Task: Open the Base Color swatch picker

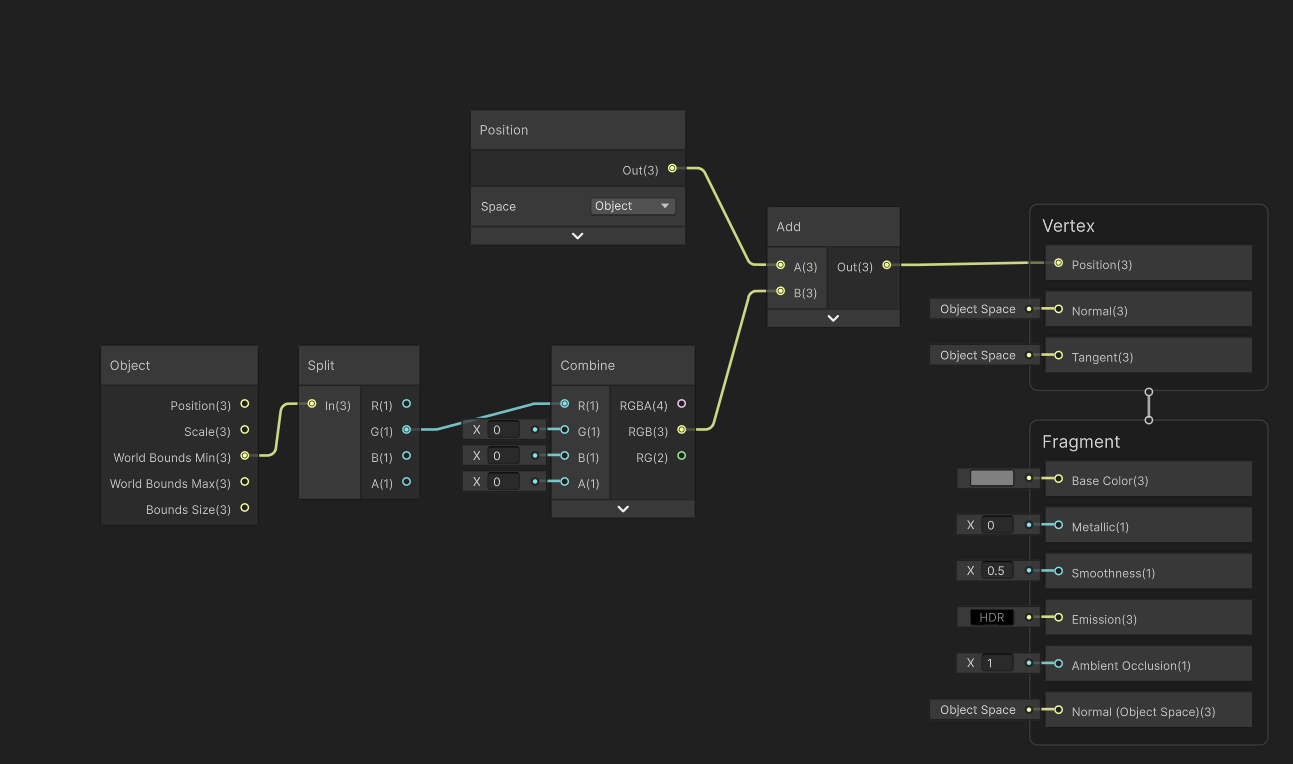Action: [989, 478]
